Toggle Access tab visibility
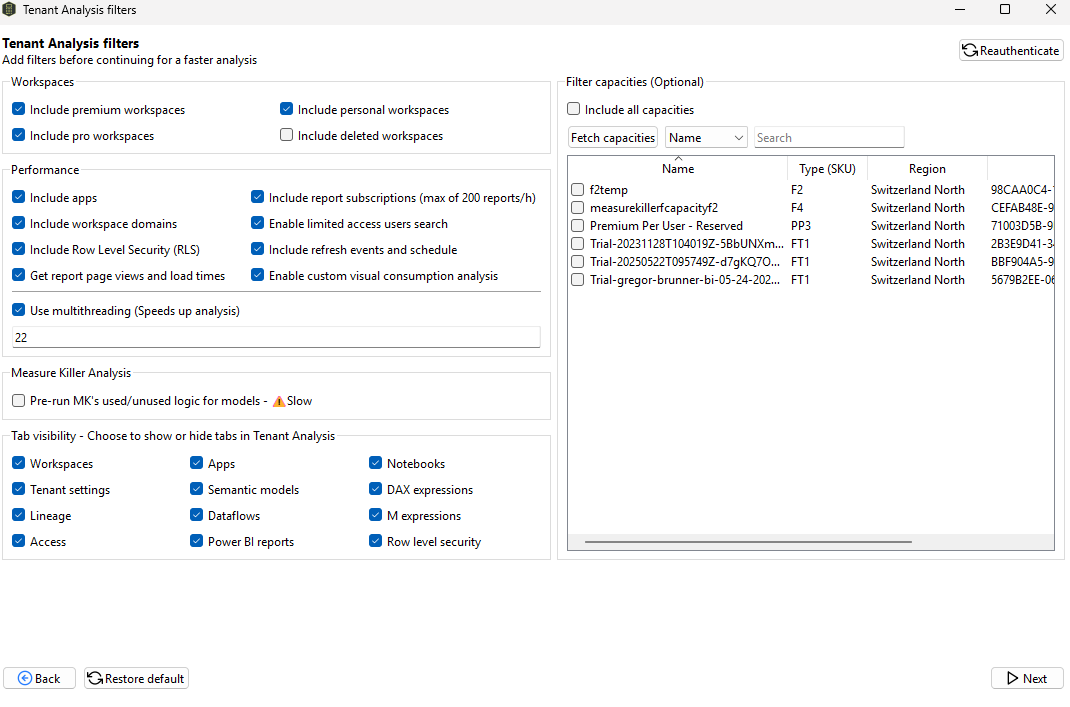The height and width of the screenshot is (707, 1070). click(18, 540)
